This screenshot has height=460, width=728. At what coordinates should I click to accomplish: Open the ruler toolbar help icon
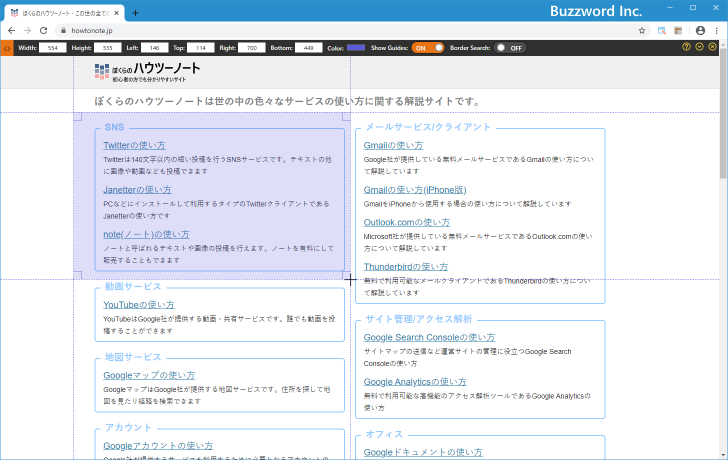[686, 47]
